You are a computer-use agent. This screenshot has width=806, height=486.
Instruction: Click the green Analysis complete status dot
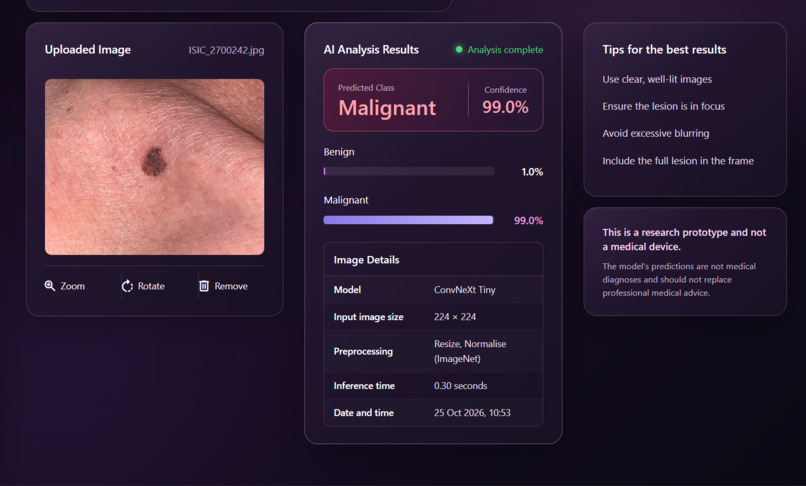(459, 49)
